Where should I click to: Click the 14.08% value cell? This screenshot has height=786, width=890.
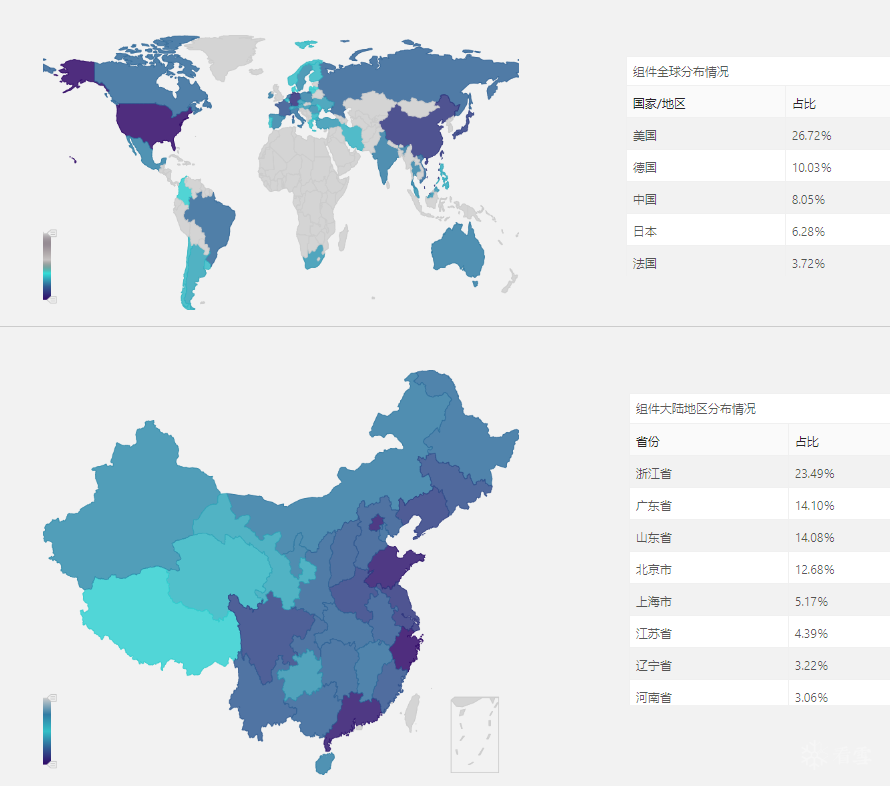839,537
